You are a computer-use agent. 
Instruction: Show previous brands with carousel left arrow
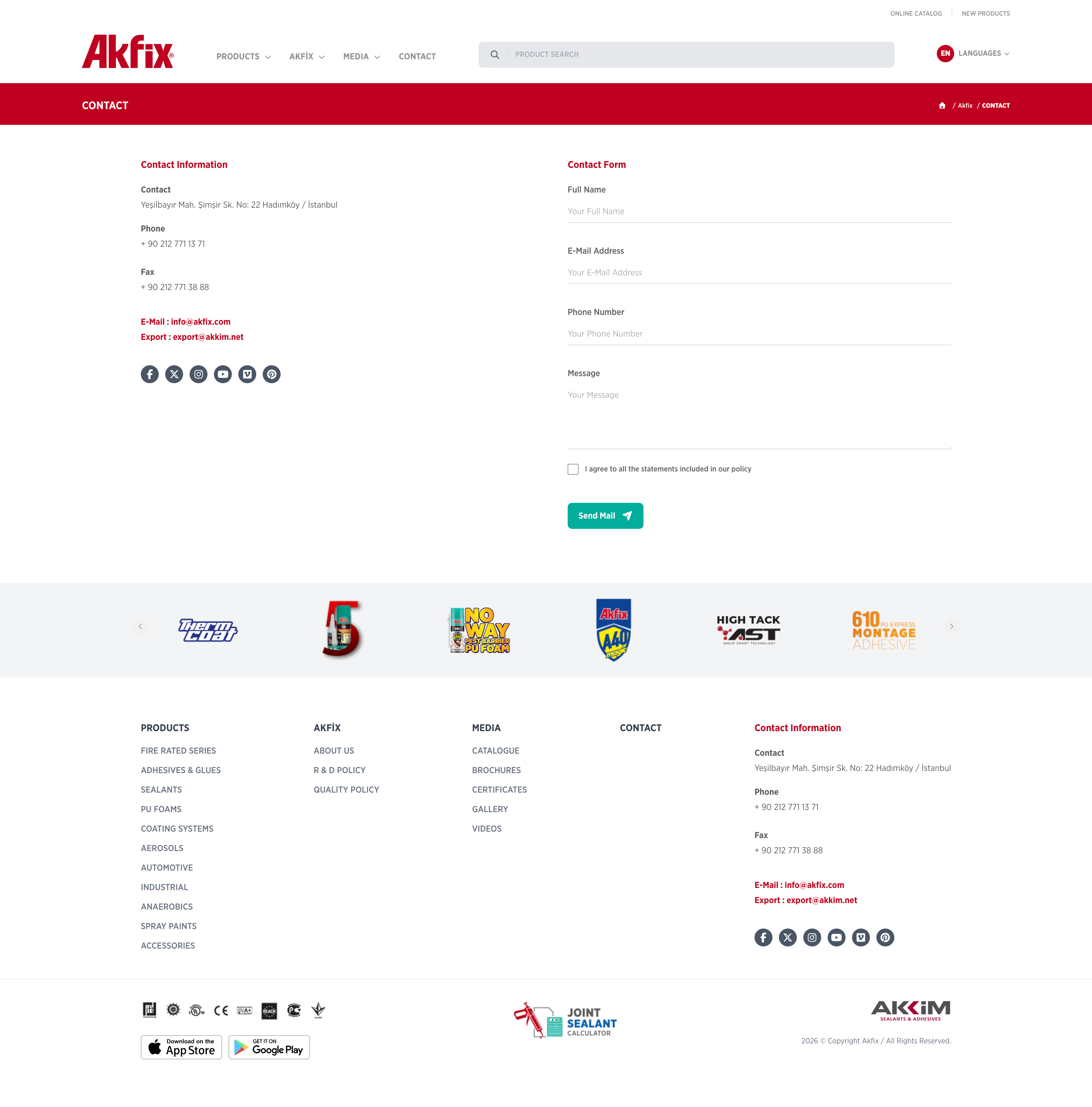pos(140,626)
